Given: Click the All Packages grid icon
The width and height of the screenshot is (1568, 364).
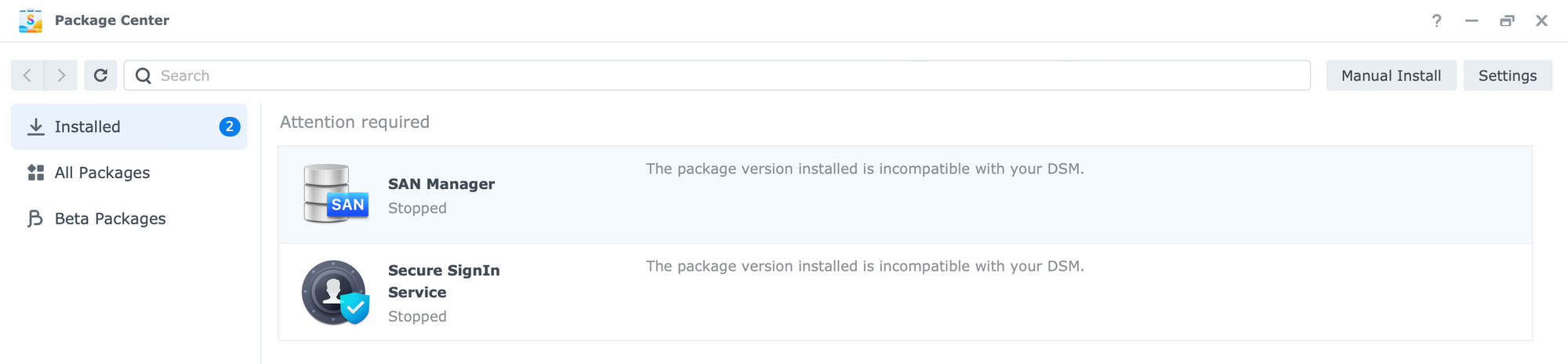Looking at the screenshot, I should click(36, 173).
